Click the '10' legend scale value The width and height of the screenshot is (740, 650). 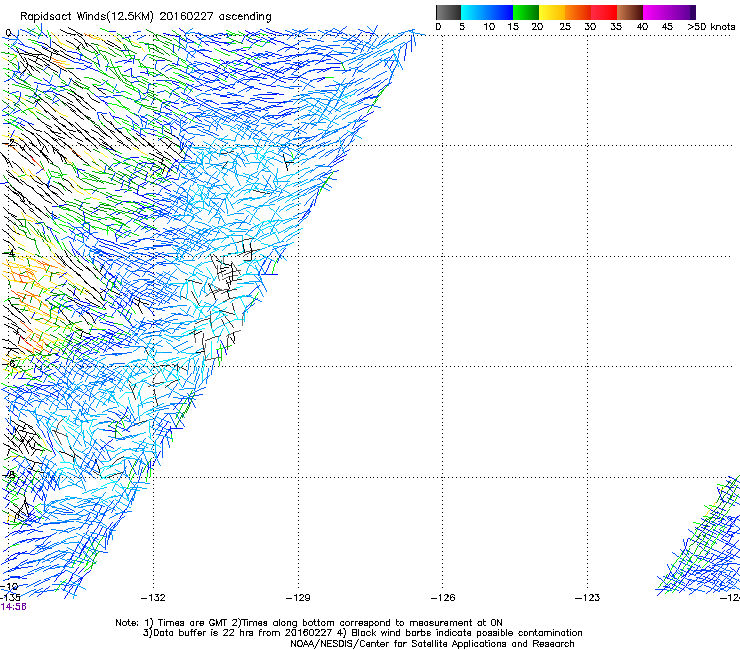489,27
